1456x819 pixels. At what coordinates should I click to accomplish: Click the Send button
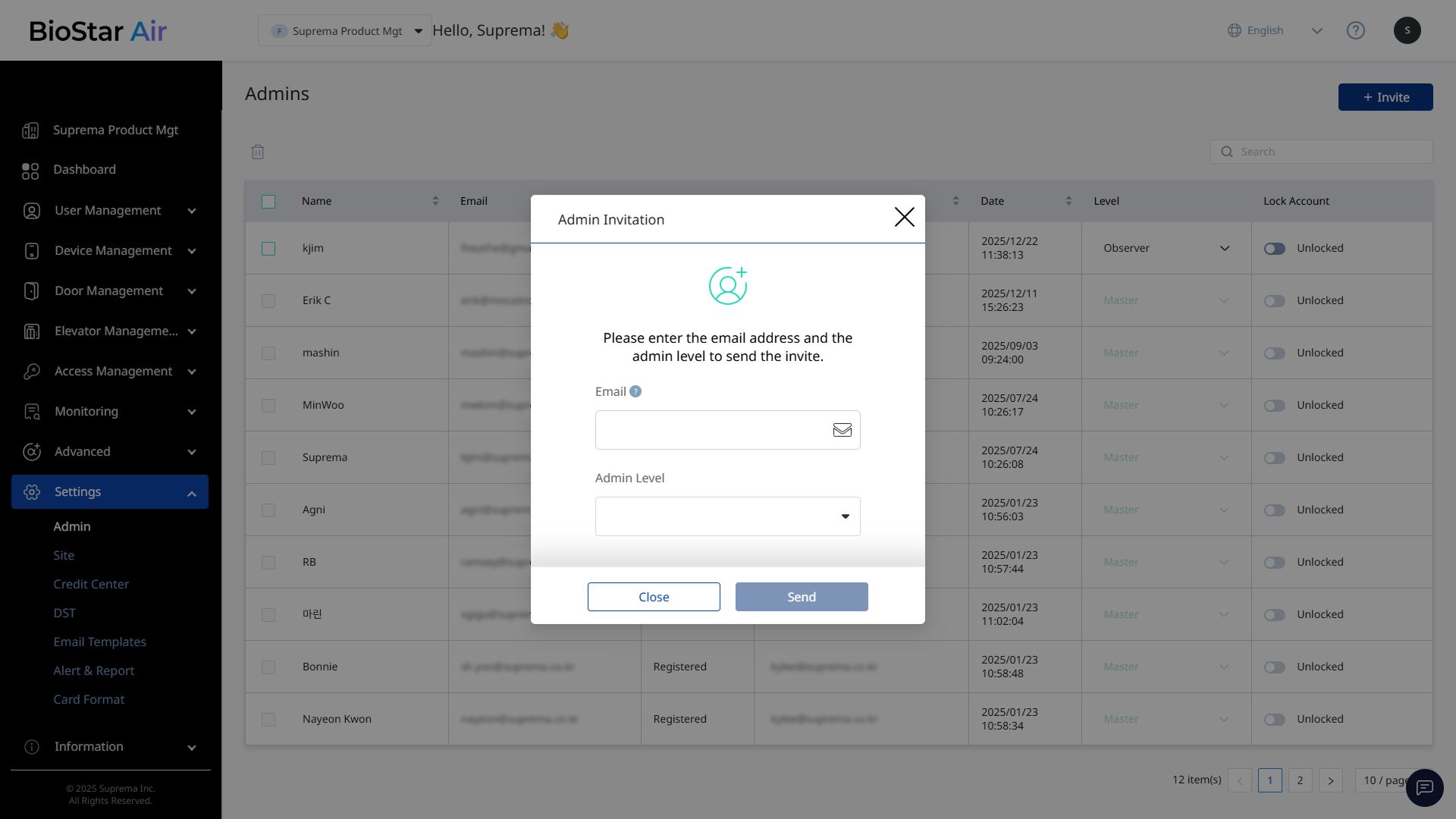point(801,597)
